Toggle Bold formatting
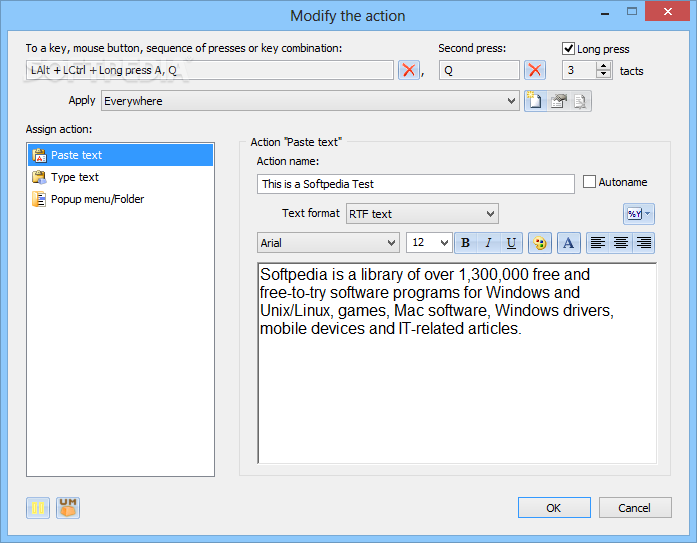This screenshot has width=697, height=543. pos(465,243)
